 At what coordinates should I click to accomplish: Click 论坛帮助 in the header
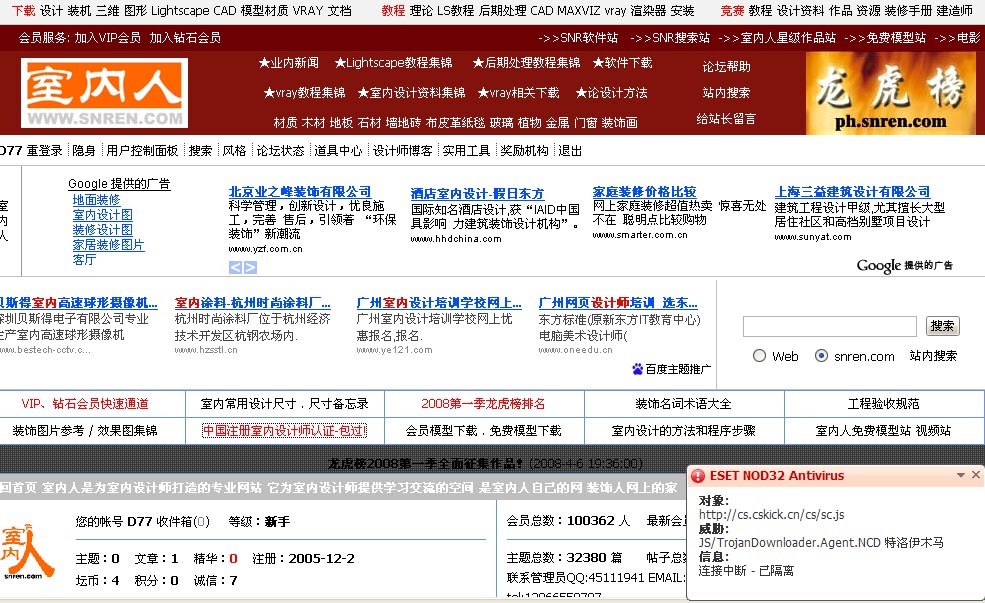[x=726, y=67]
